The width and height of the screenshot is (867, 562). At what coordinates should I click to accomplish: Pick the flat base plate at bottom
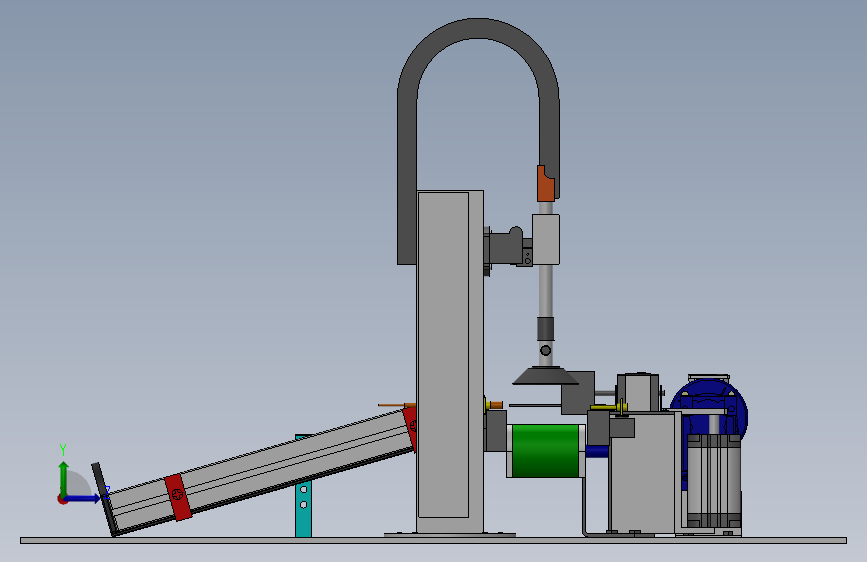pos(433,540)
